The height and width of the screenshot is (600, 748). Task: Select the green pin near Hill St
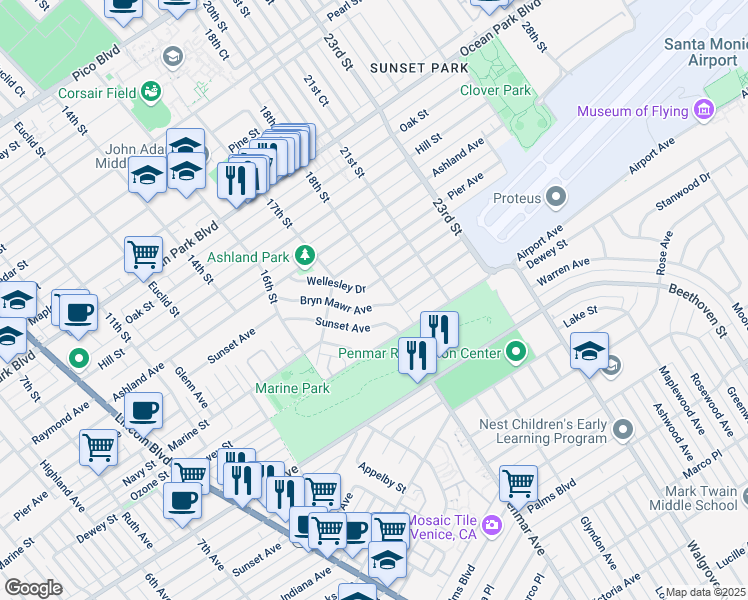[79, 358]
